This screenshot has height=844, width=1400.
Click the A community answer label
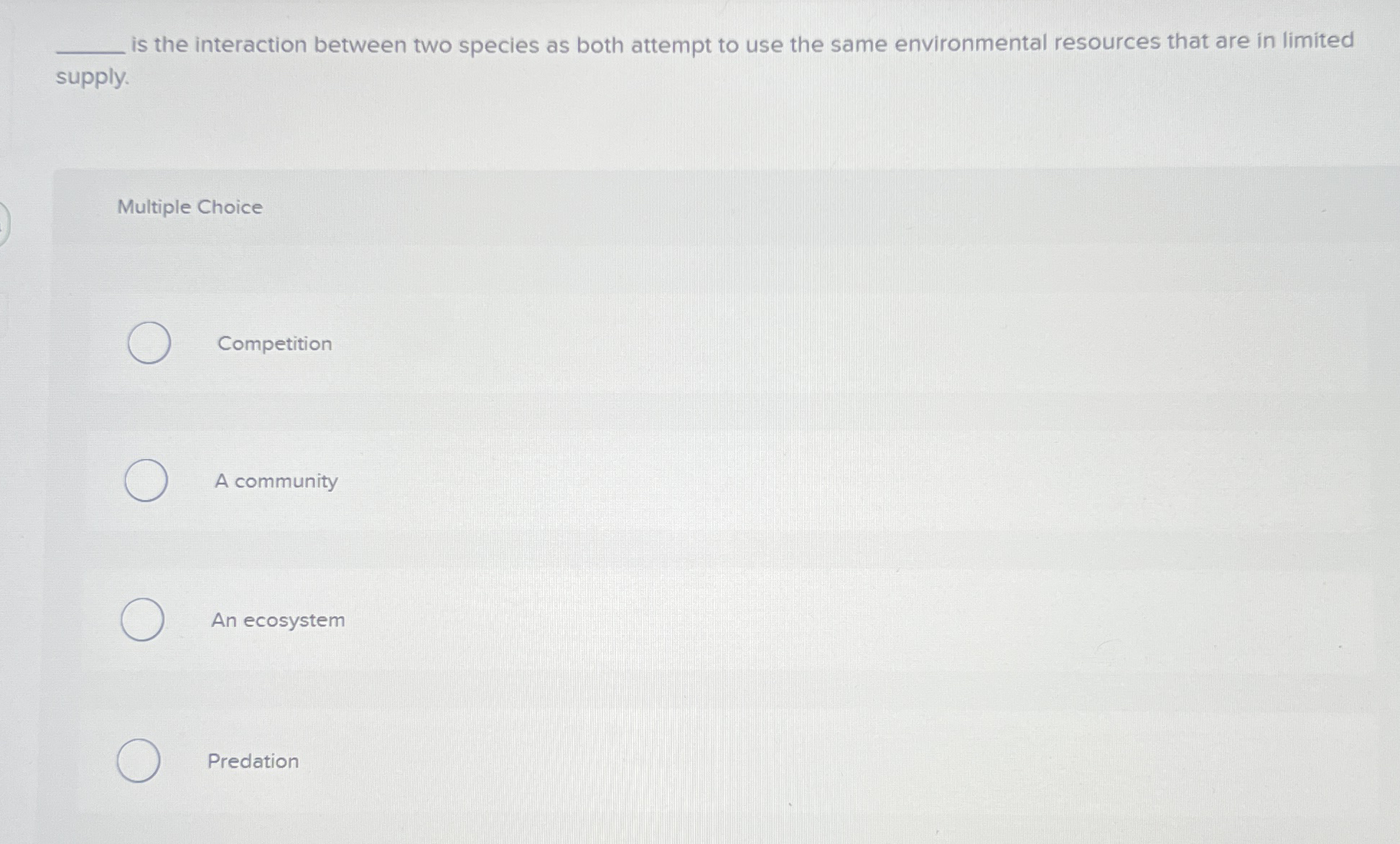pos(275,481)
